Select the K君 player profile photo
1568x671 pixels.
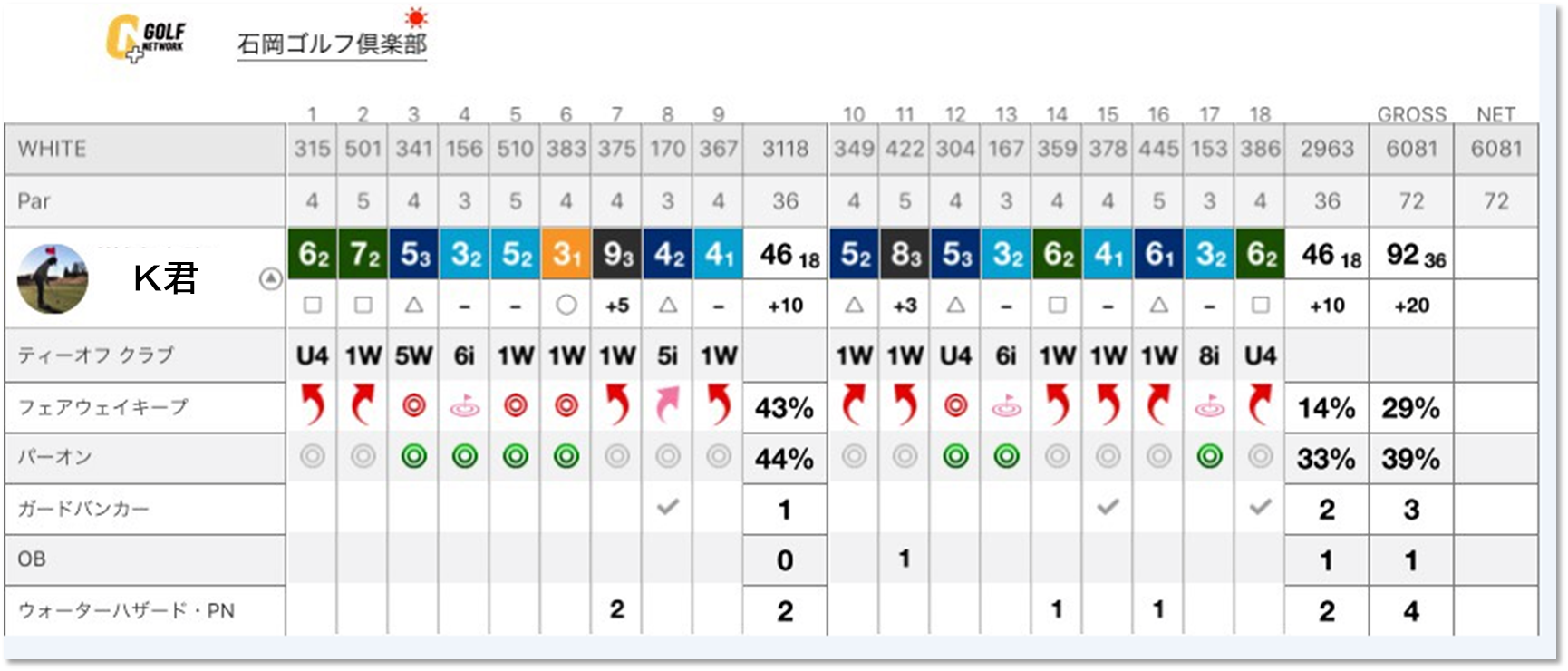tap(53, 278)
